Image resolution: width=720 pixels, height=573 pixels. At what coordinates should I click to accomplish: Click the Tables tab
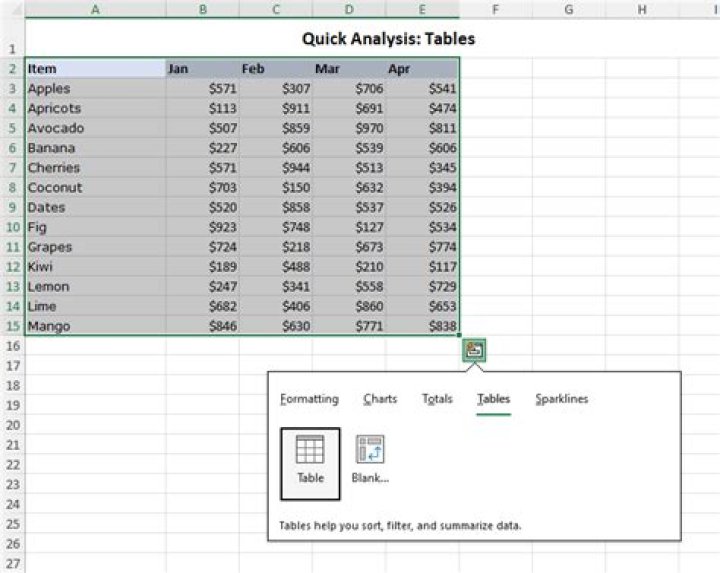(494, 399)
